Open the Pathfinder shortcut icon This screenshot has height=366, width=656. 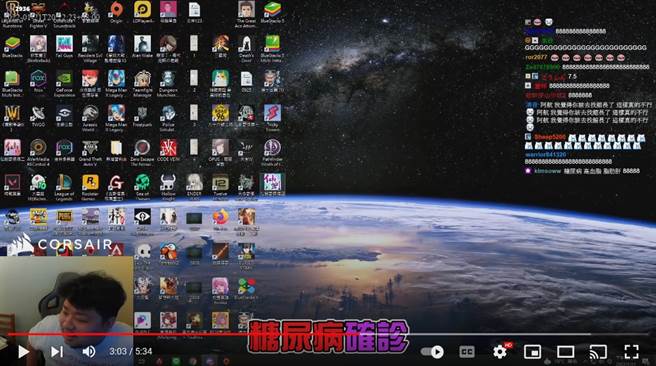[x=272, y=152]
